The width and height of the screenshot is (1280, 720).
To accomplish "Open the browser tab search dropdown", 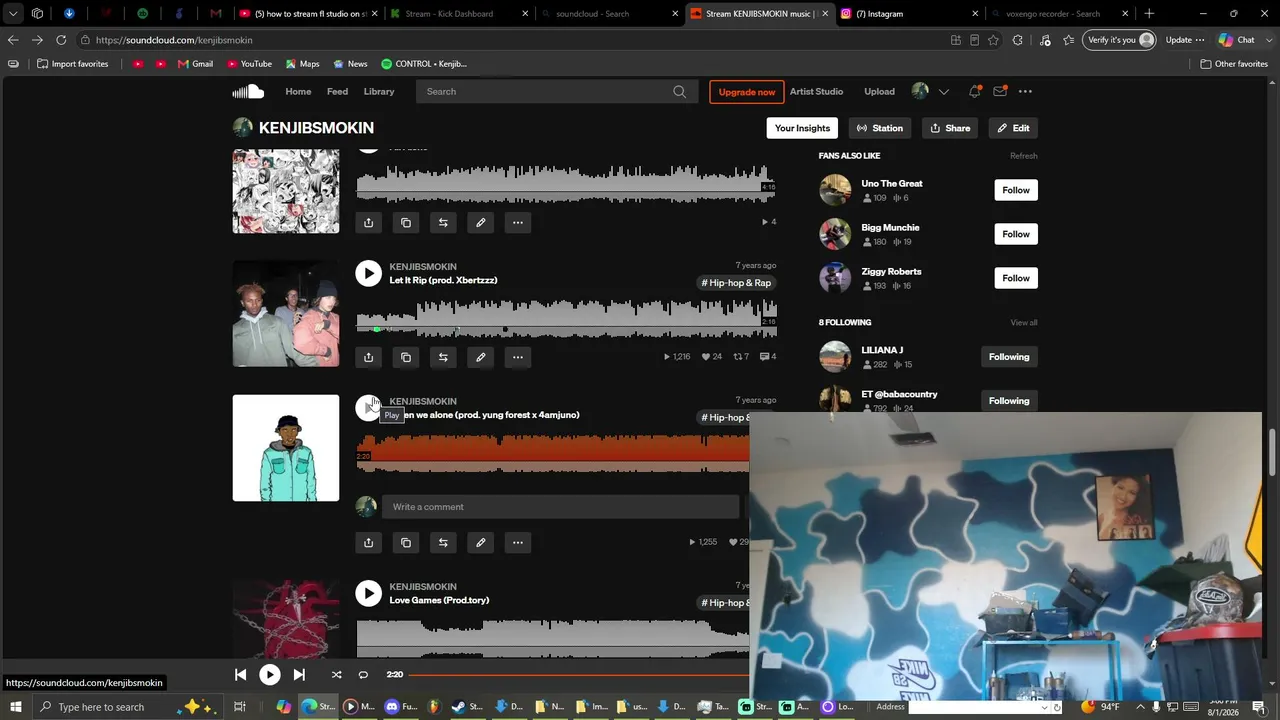I will pos(13,14).
